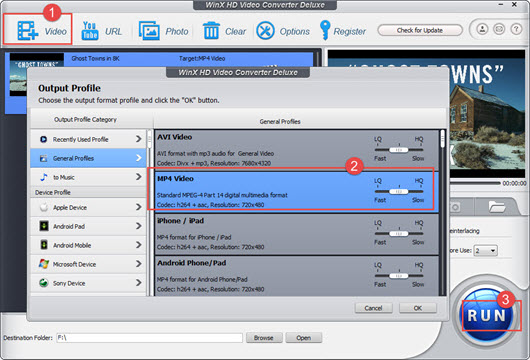The height and width of the screenshot is (360, 530).
Task: Adjust the AVI Video quality slider
Action: [399, 149]
